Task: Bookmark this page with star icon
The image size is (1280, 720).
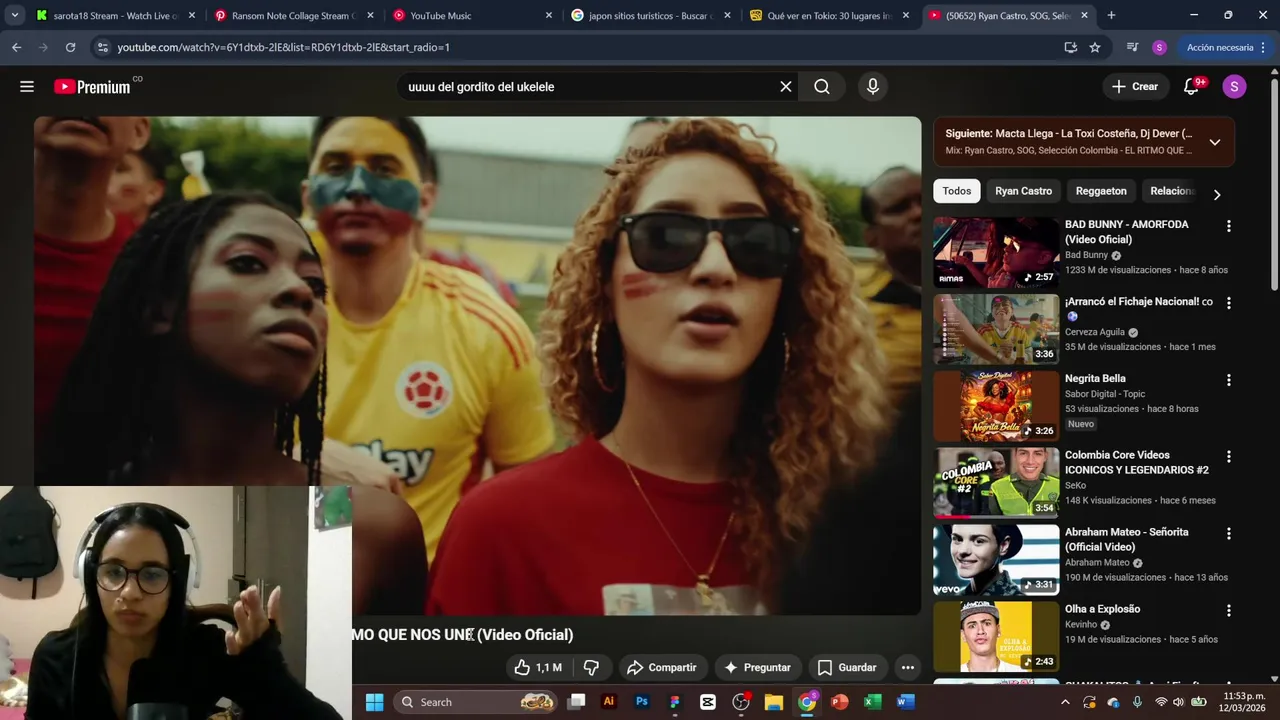Action: (1095, 47)
